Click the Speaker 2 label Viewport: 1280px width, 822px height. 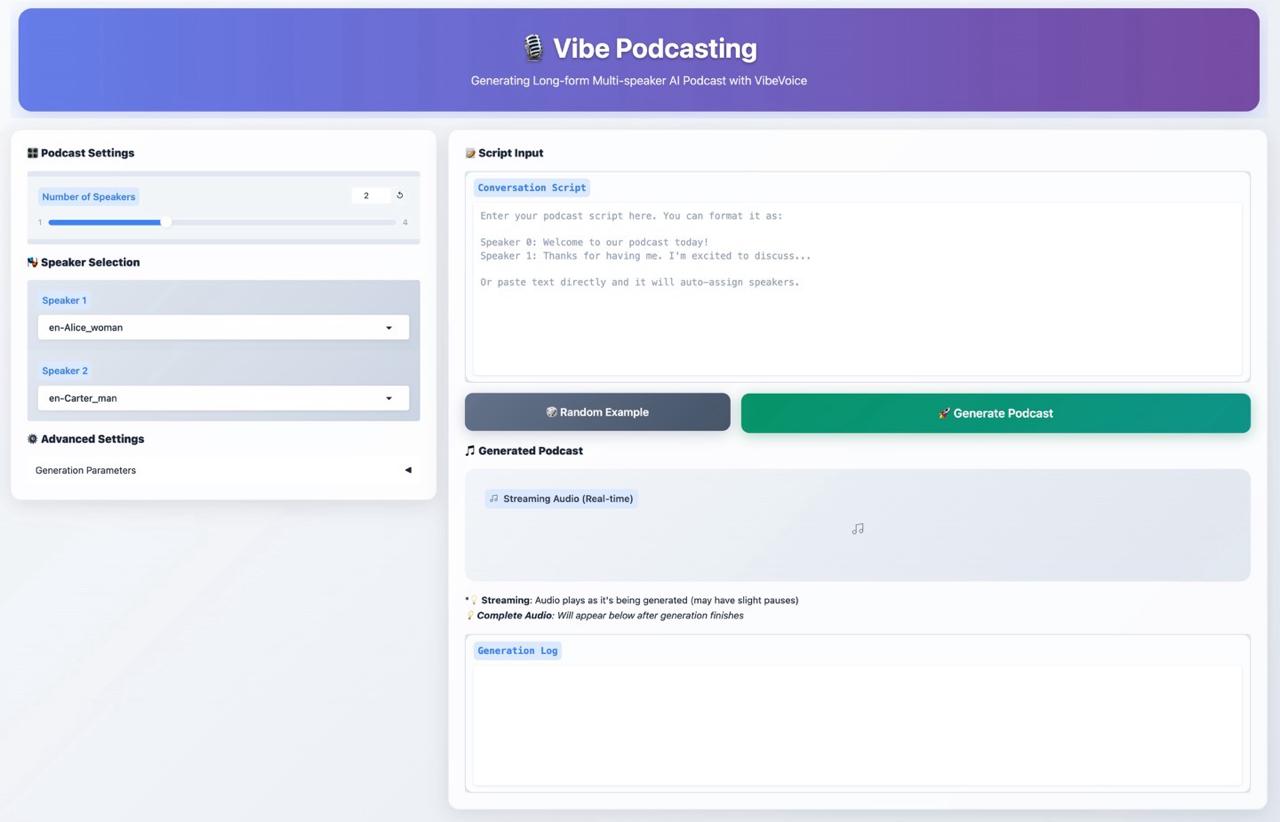pos(65,371)
